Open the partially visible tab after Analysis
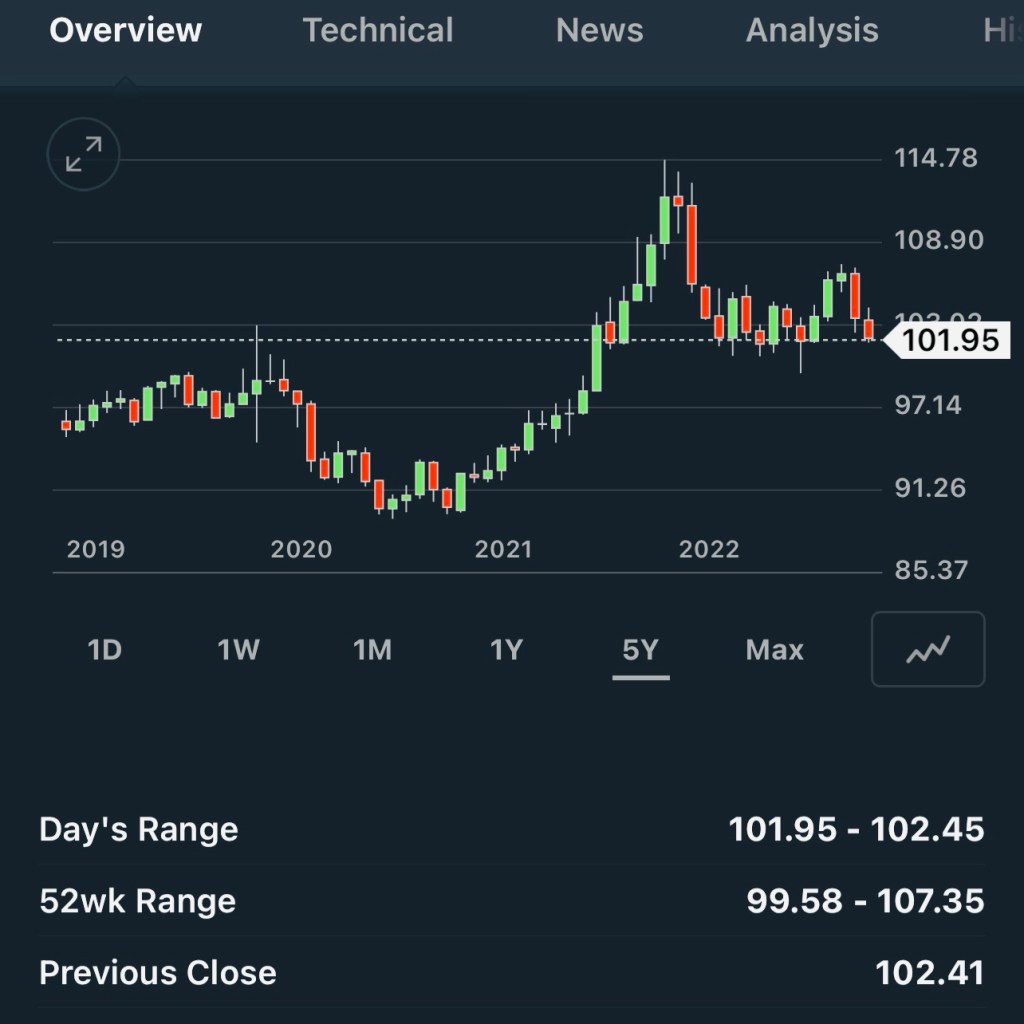The width and height of the screenshot is (1024, 1024). click(1002, 31)
